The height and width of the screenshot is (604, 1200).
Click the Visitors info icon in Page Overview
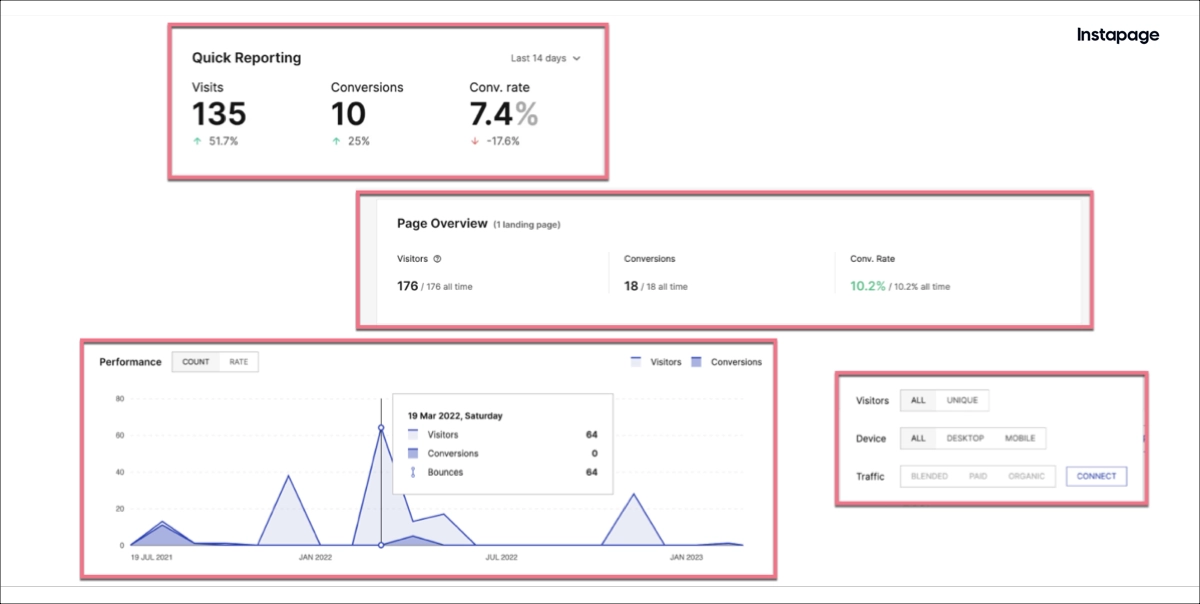(437, 258)
